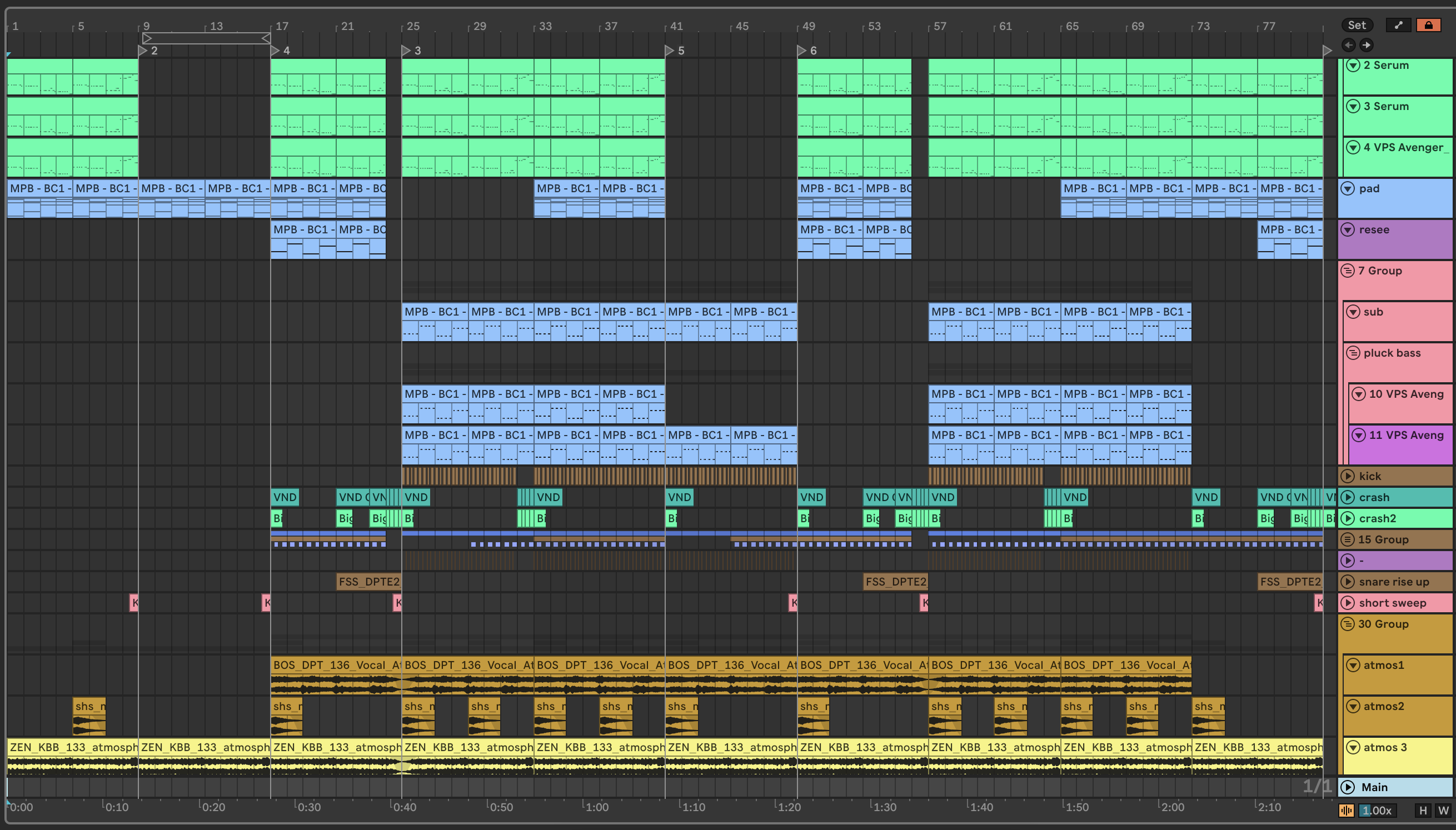Viewport: 1456px width, 830px height.
Task: Click the W optimize width button
Action: [1443, 810]
